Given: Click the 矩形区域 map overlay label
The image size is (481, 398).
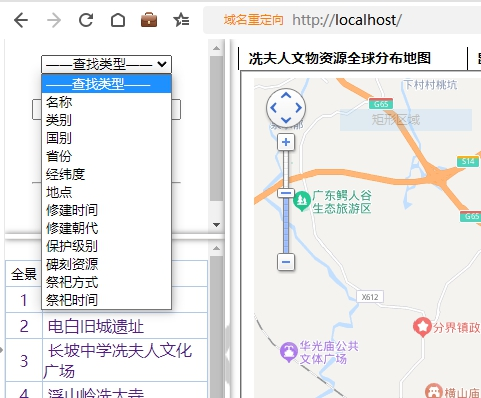Looking at the screenshot, I should point(396,120).
